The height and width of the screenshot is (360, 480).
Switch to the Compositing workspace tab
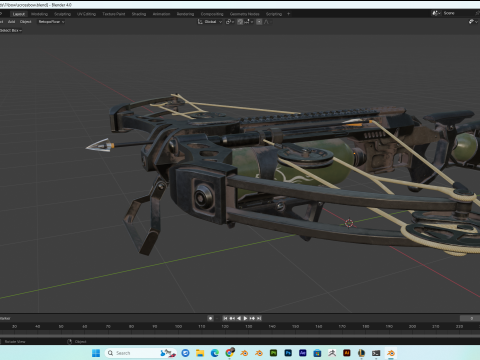point(212,14)
